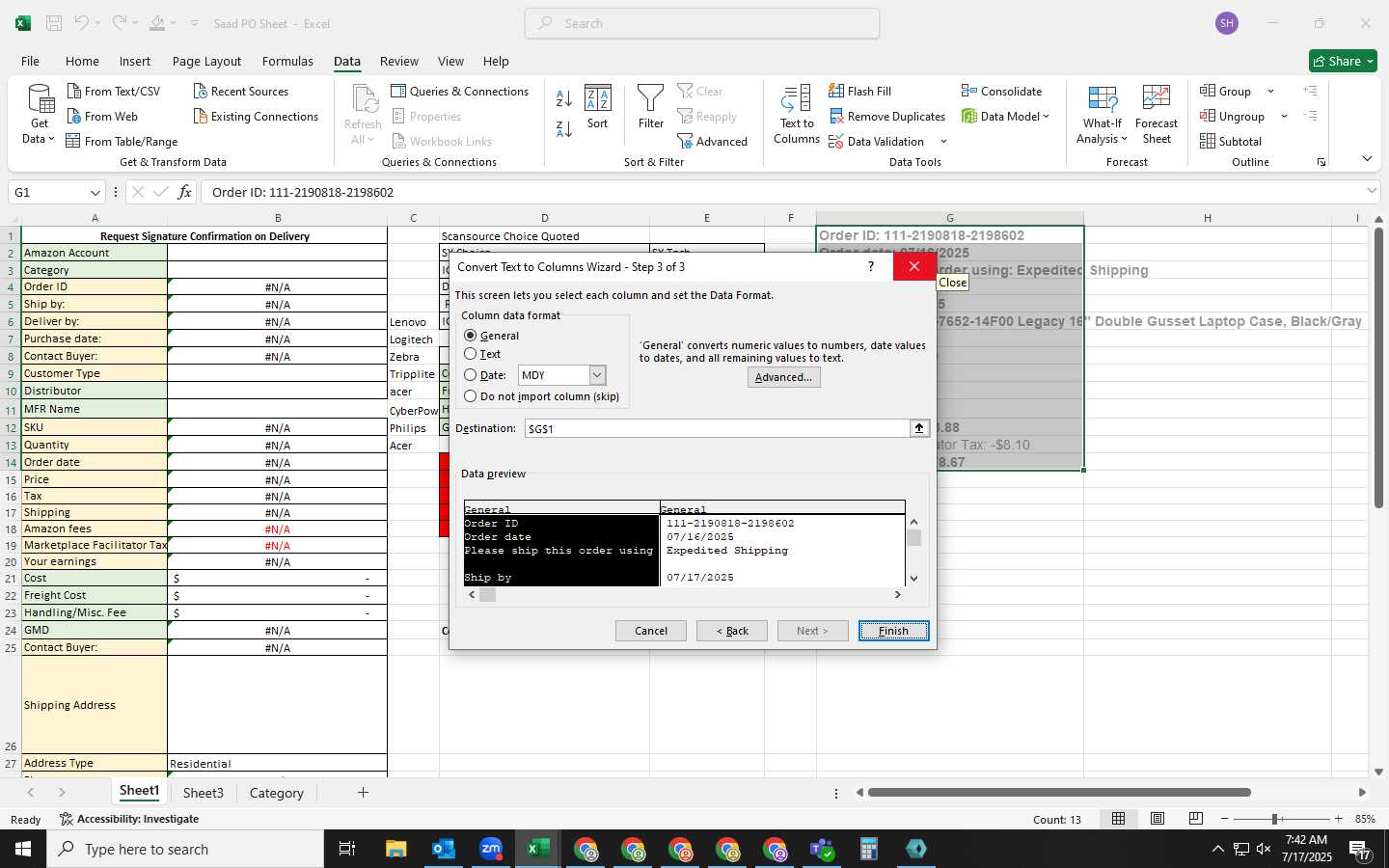Click Remove Duplicates
Screen dimensions: 1389x868
[x=887, y=116]
